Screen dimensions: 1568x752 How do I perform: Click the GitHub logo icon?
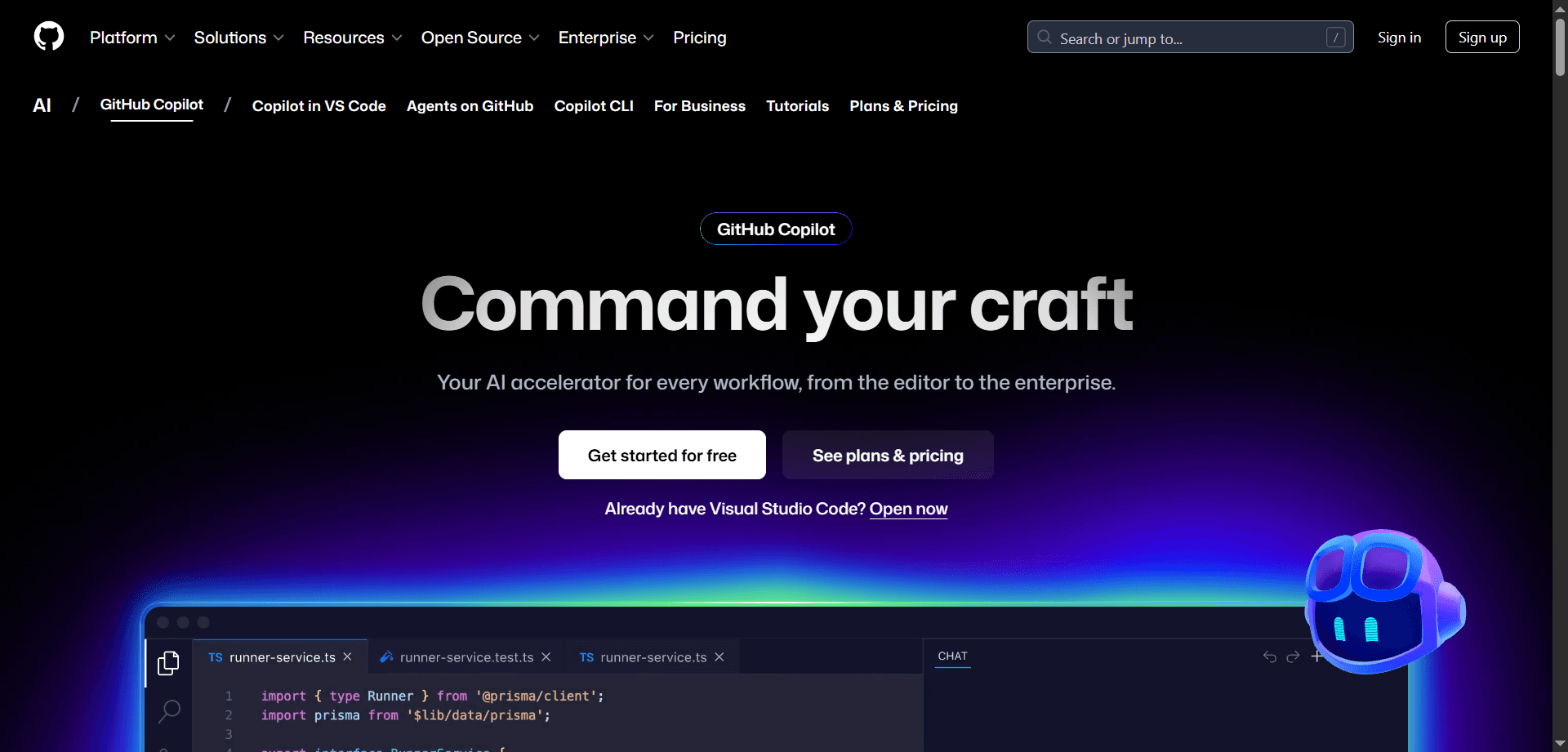48,37
